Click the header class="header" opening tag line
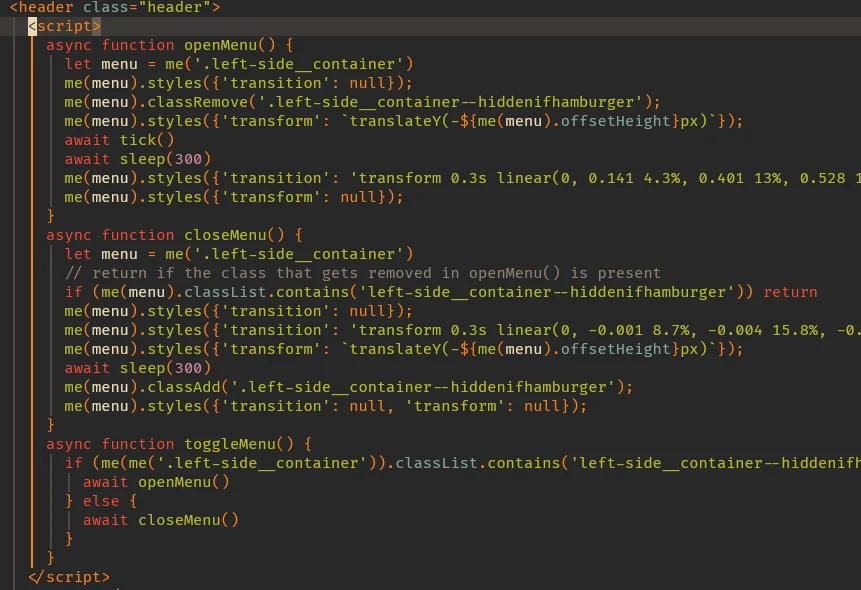The width and height of the screenshot is (861, 590). tap(115, 7)
